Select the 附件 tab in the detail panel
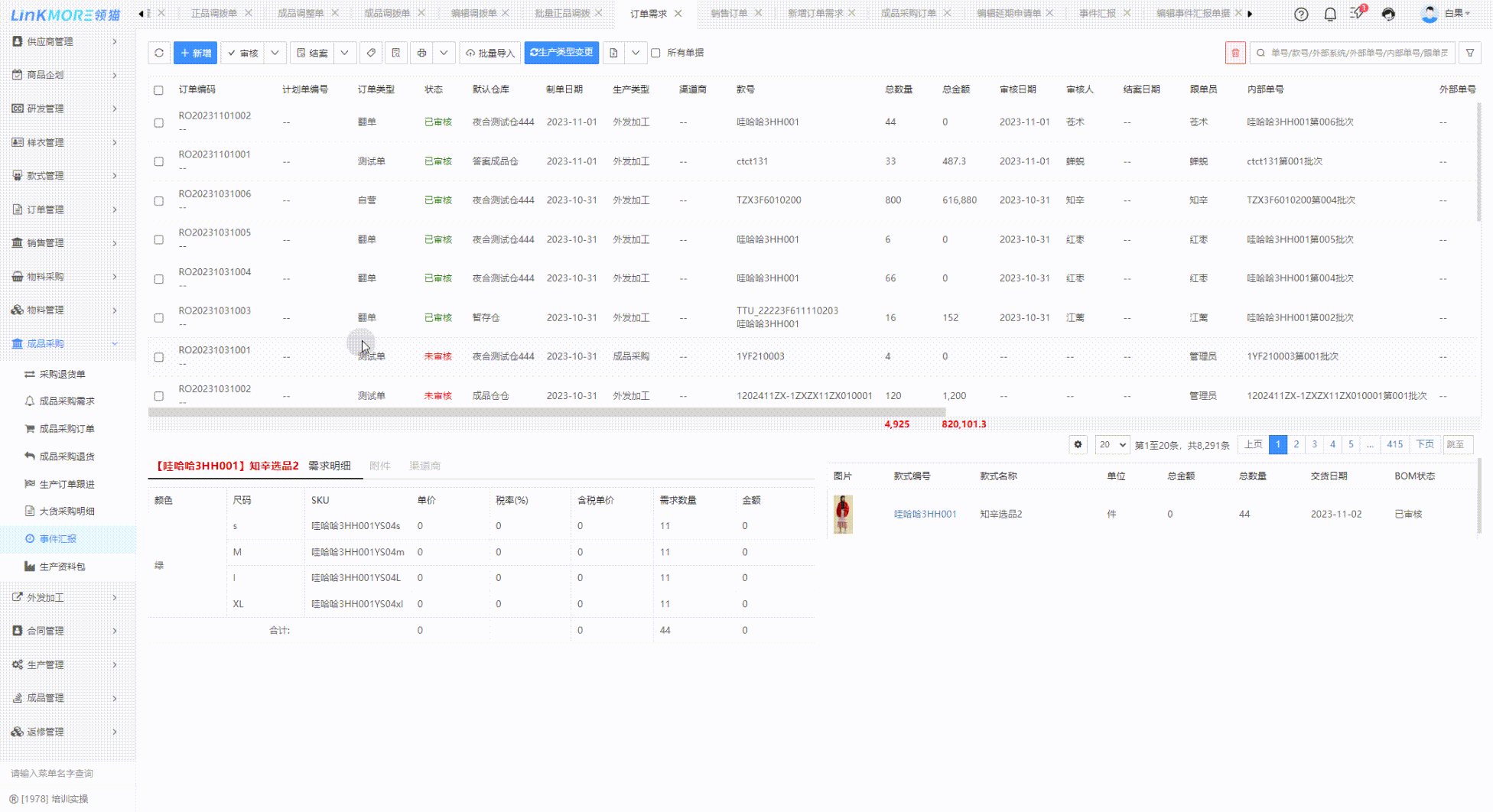The width and height of the screenshot is (1493, 812). tap(379, 466)
